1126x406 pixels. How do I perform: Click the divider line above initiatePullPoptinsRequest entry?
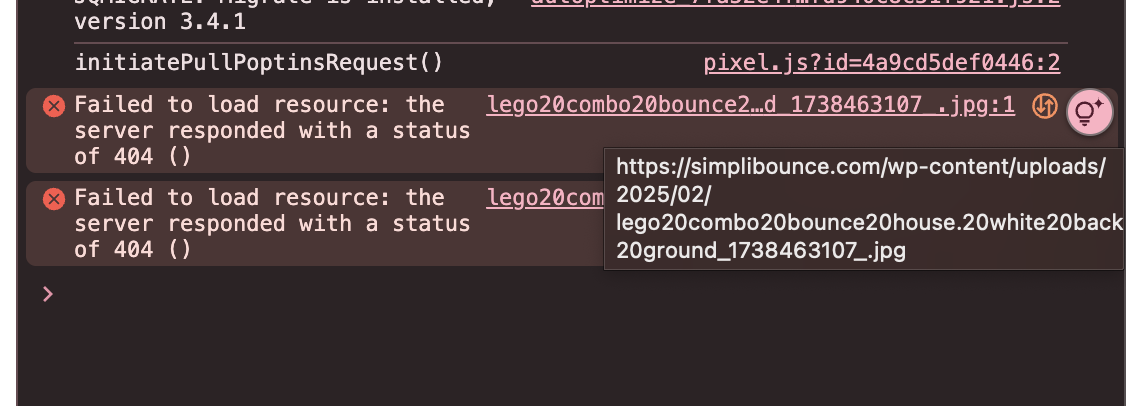coord(571,43)
